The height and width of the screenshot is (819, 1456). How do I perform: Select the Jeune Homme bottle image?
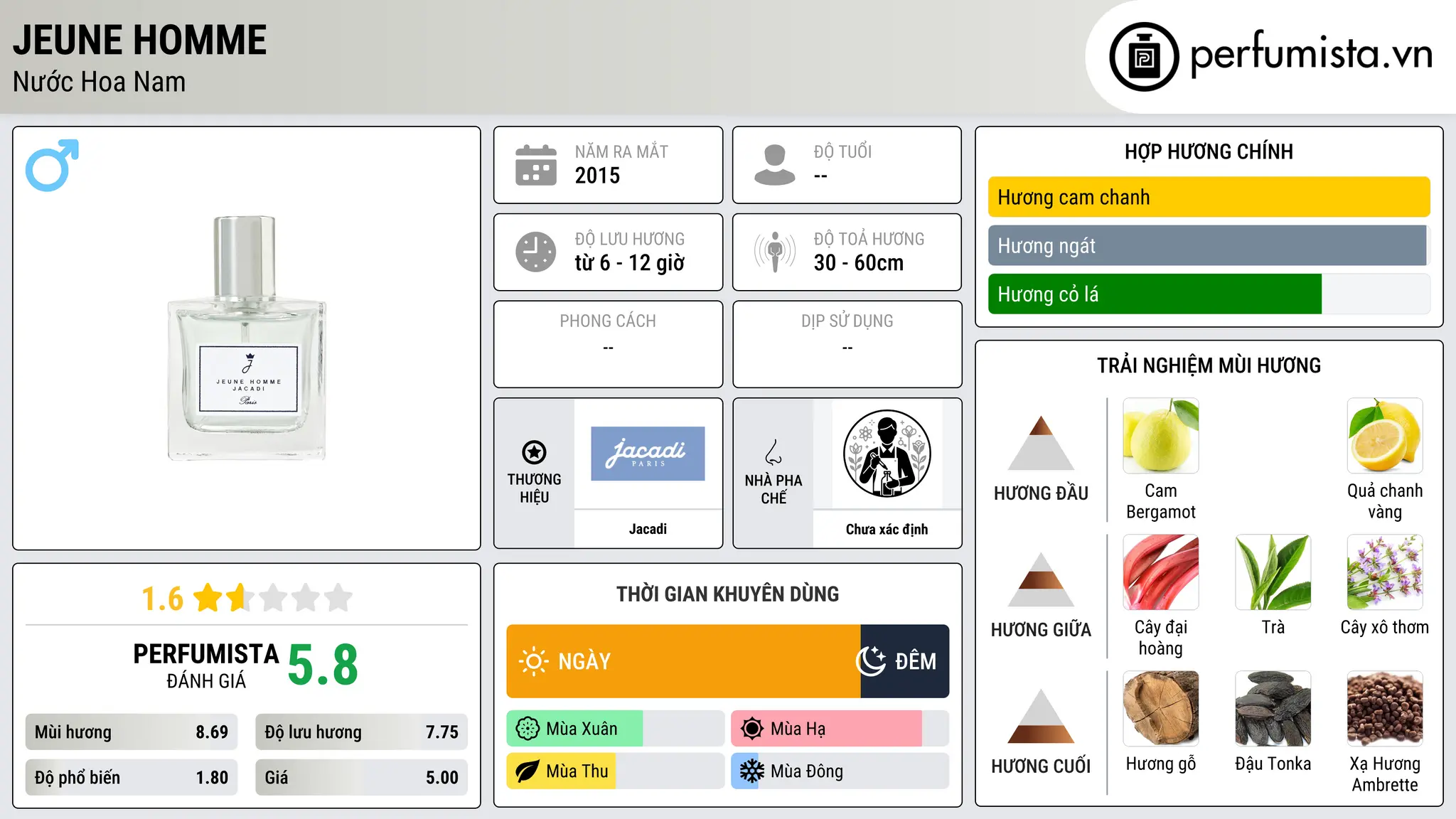click(x=247, y=338)
